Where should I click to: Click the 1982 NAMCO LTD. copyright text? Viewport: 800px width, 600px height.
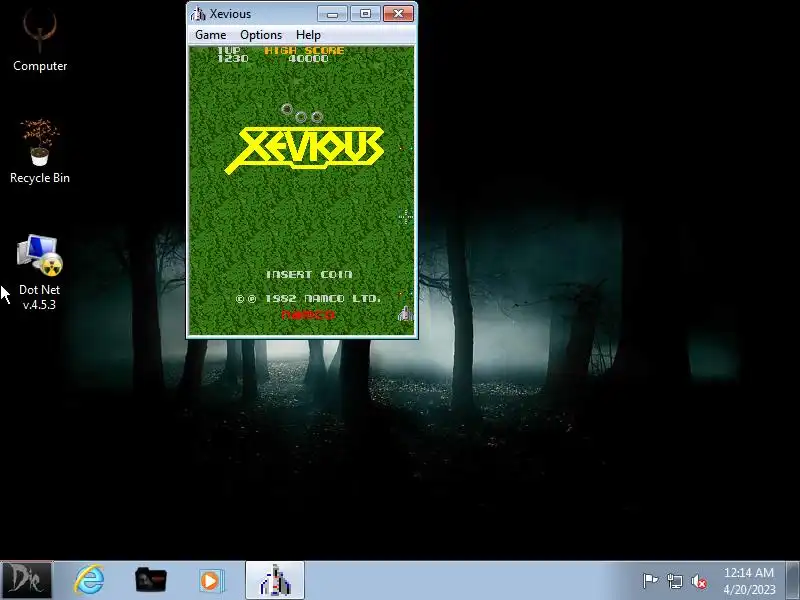[308, 298]
